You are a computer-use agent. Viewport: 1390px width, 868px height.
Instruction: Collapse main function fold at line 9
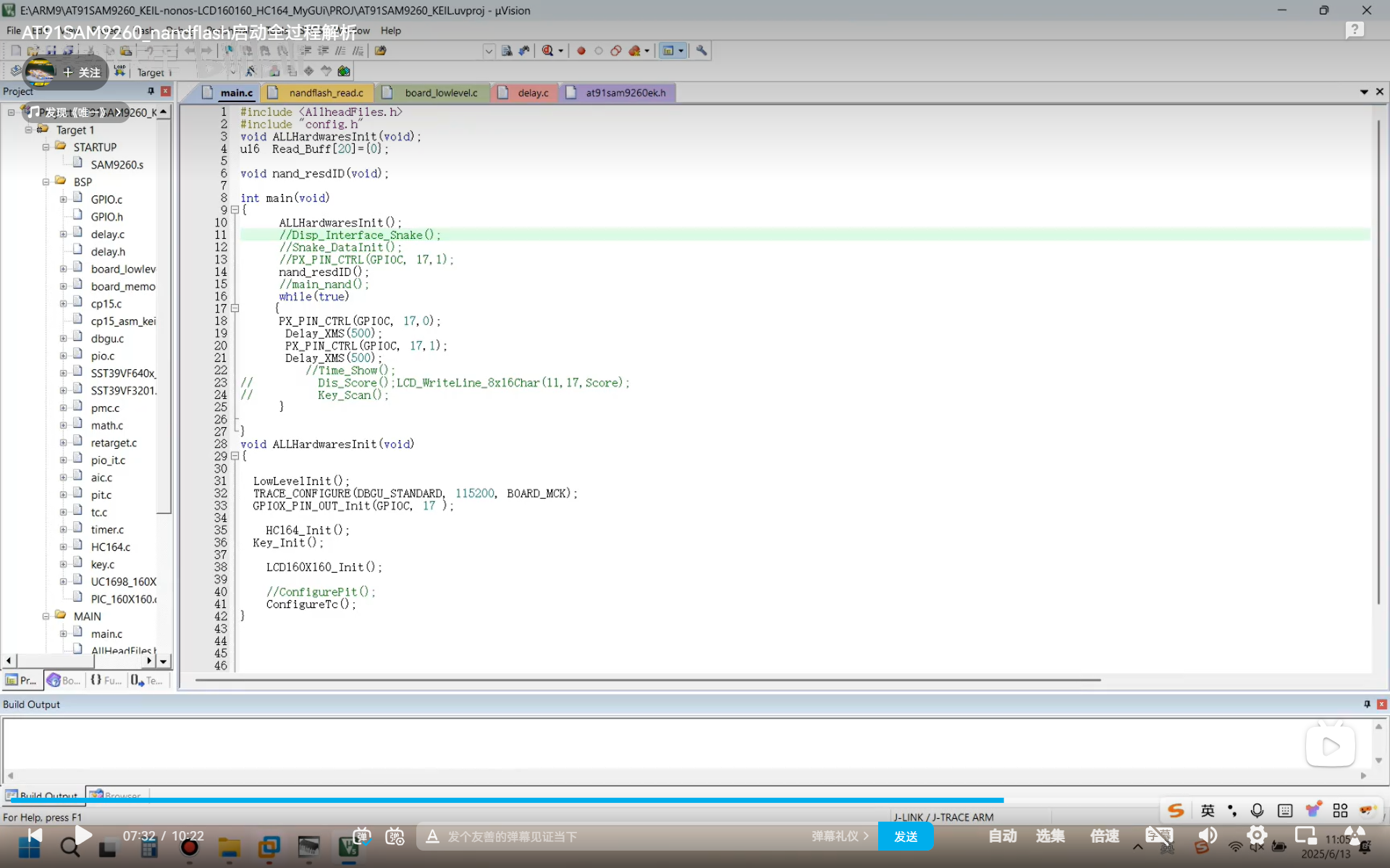[235, 210]
